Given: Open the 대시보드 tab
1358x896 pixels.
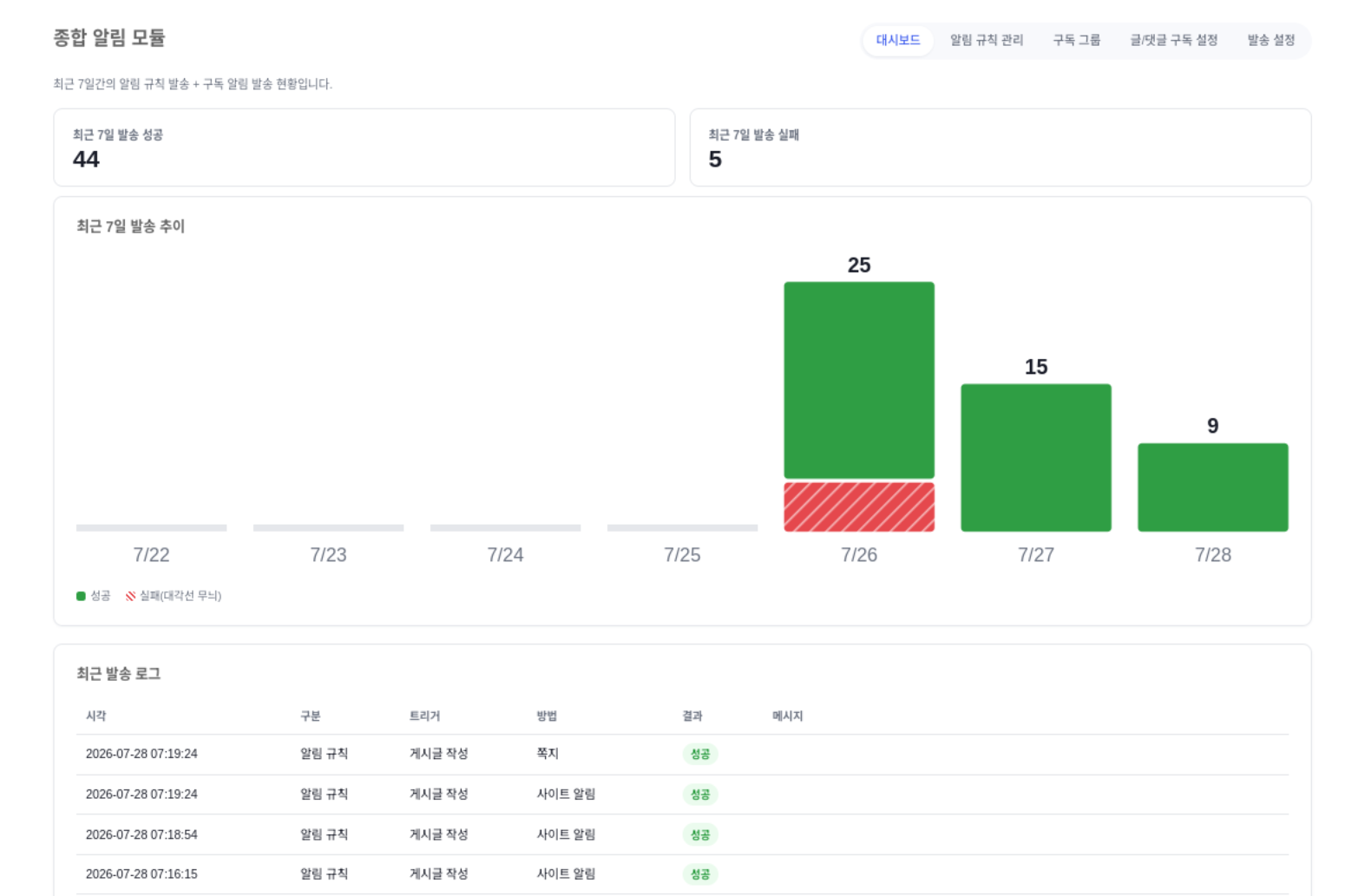Looking at the screenshot, I should coord(898,41).
